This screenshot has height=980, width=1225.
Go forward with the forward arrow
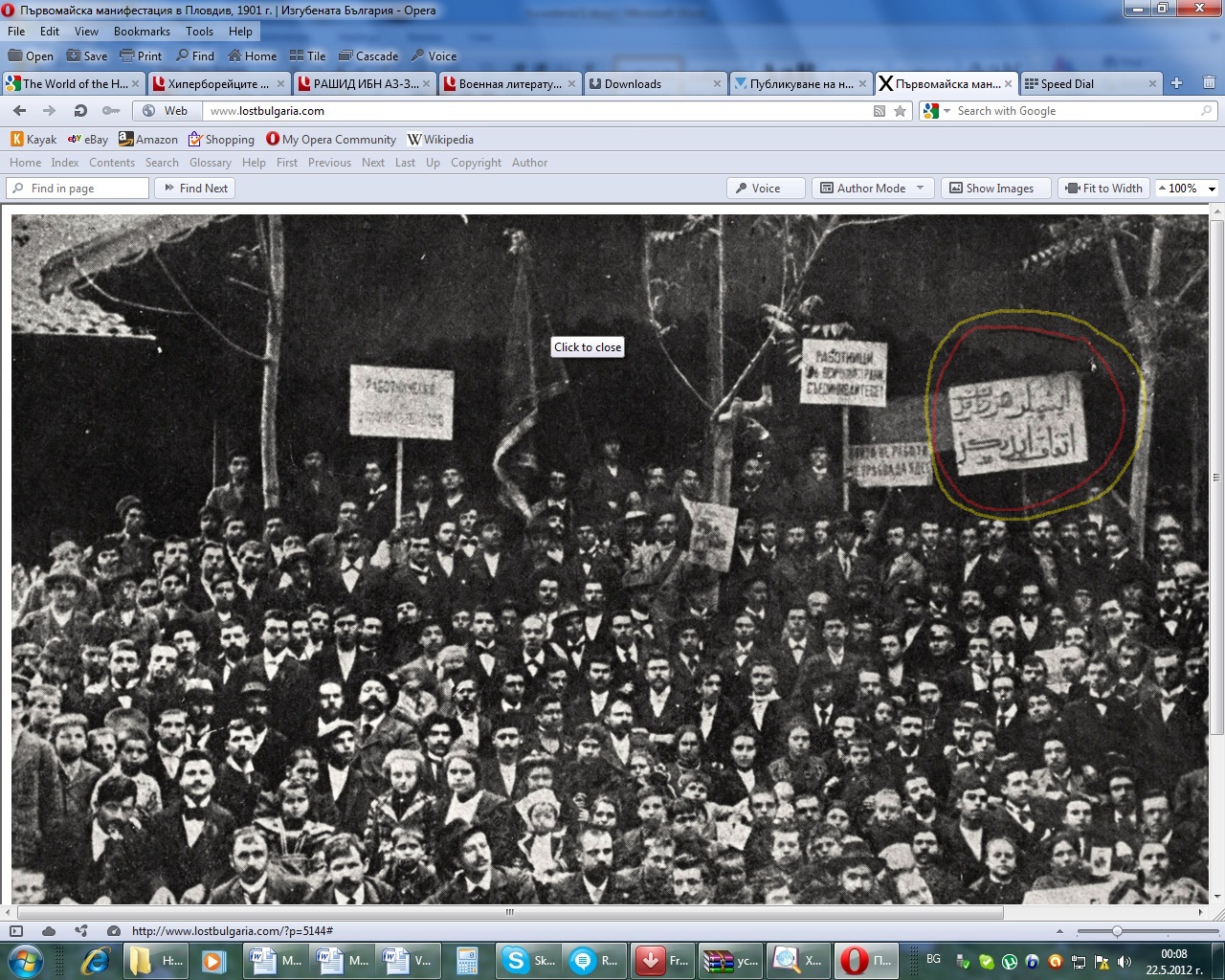tap(50, 111)
